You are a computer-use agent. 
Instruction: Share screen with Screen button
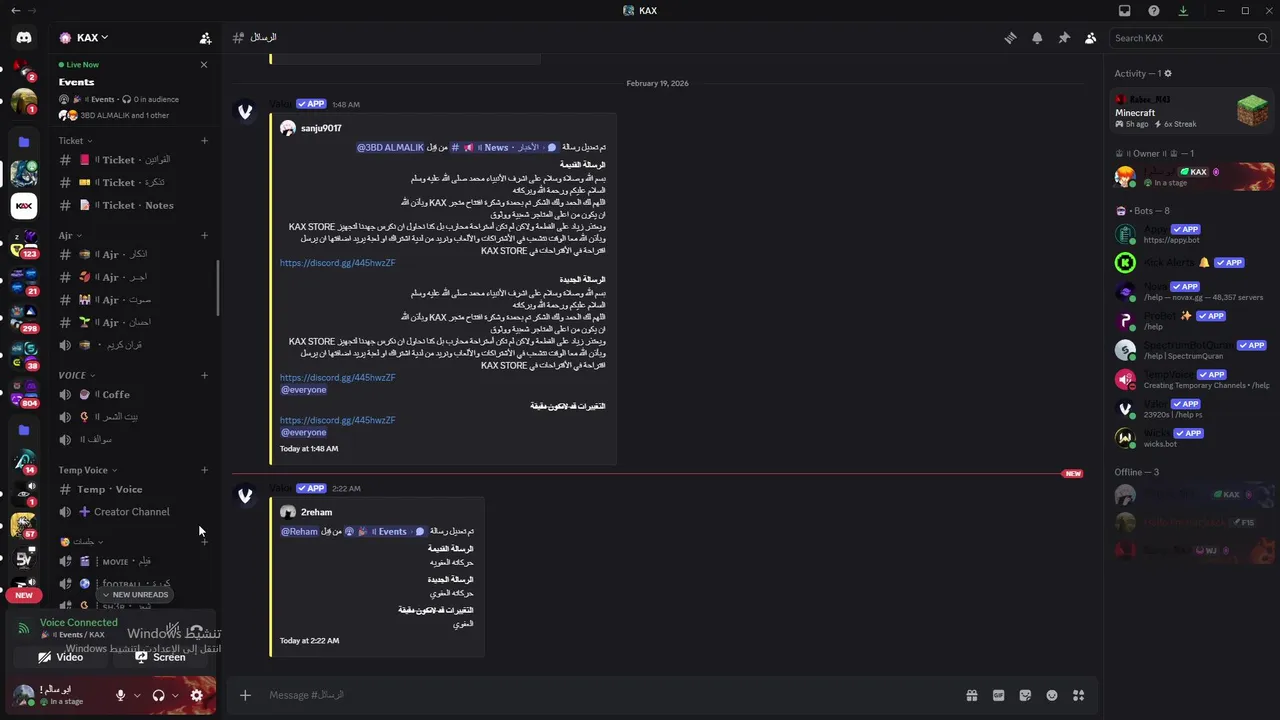coord(160,657)
